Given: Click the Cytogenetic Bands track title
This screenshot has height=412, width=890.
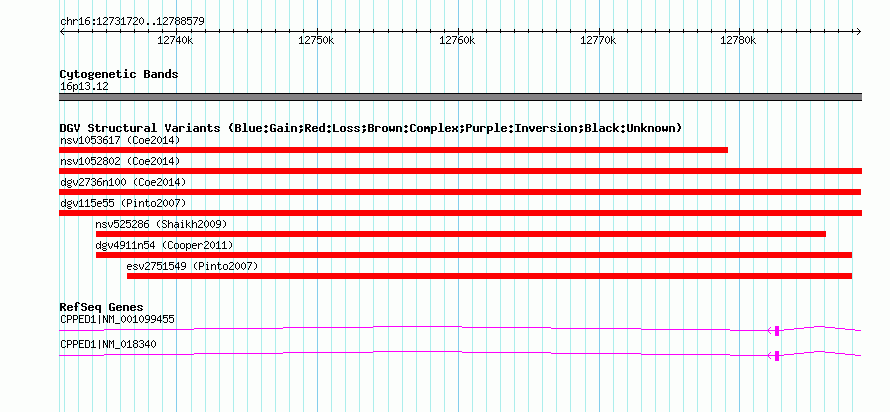Looking at the screenshot, I should [119, 74].
